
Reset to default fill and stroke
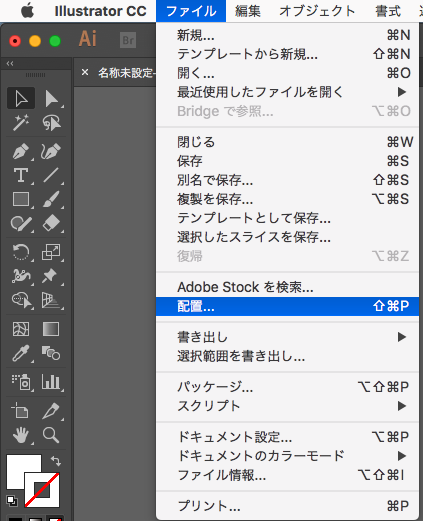pyautogui.click(x=12, y=501)
